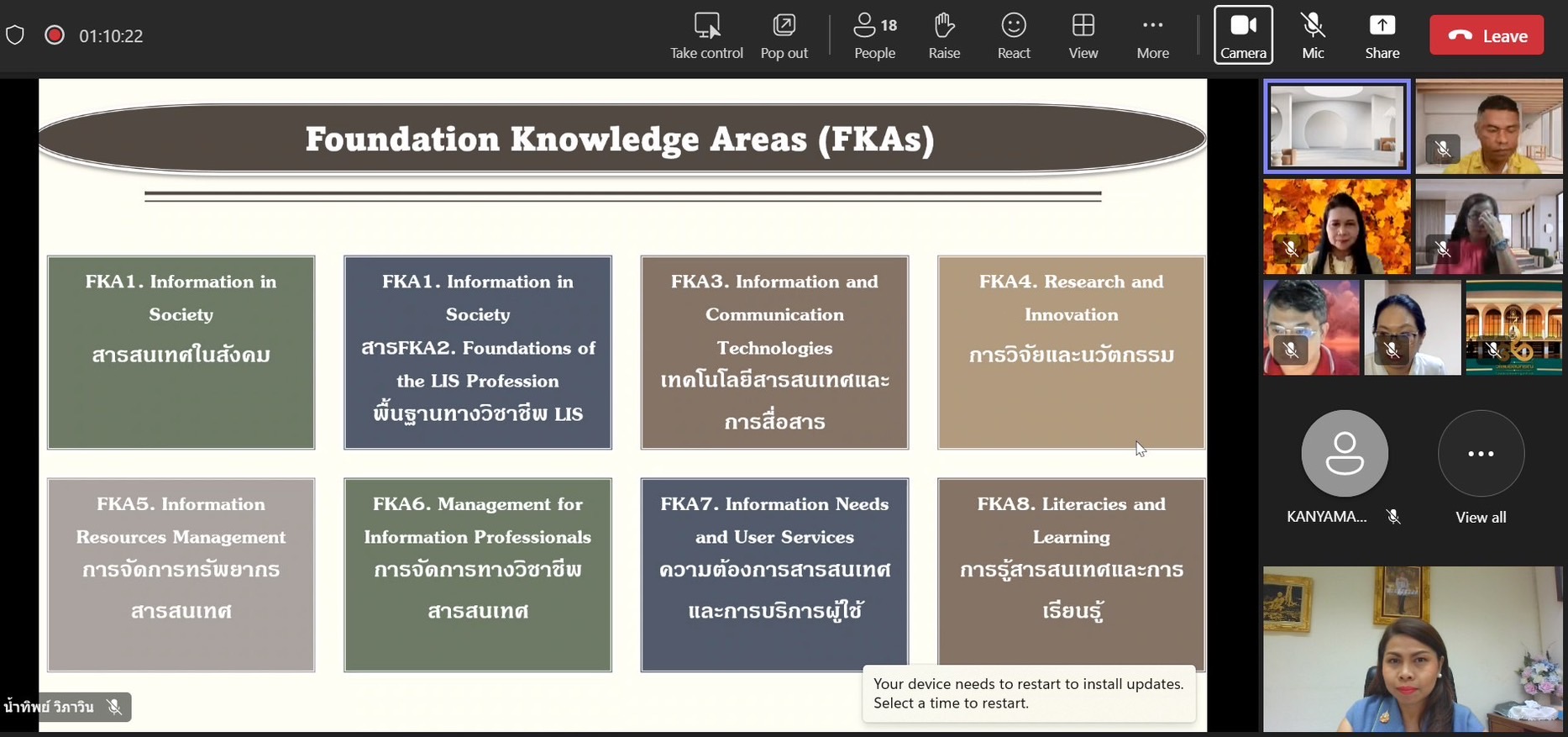Click the FKA4 Research and Innovation box
The width and height of the screenshot is (1568, 737).
[1071, 352]
